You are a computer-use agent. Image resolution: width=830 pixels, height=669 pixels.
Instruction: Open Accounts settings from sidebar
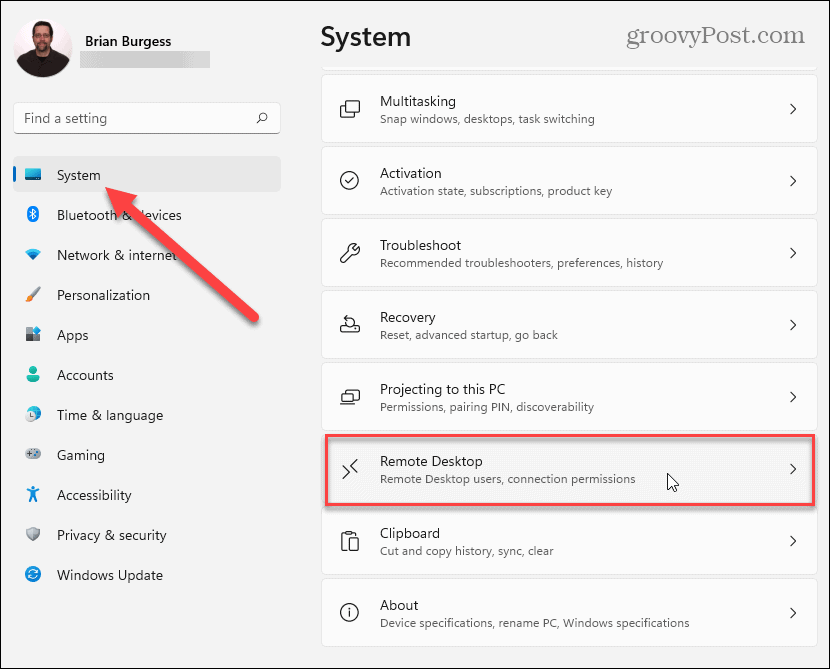(x=85, y=375)
